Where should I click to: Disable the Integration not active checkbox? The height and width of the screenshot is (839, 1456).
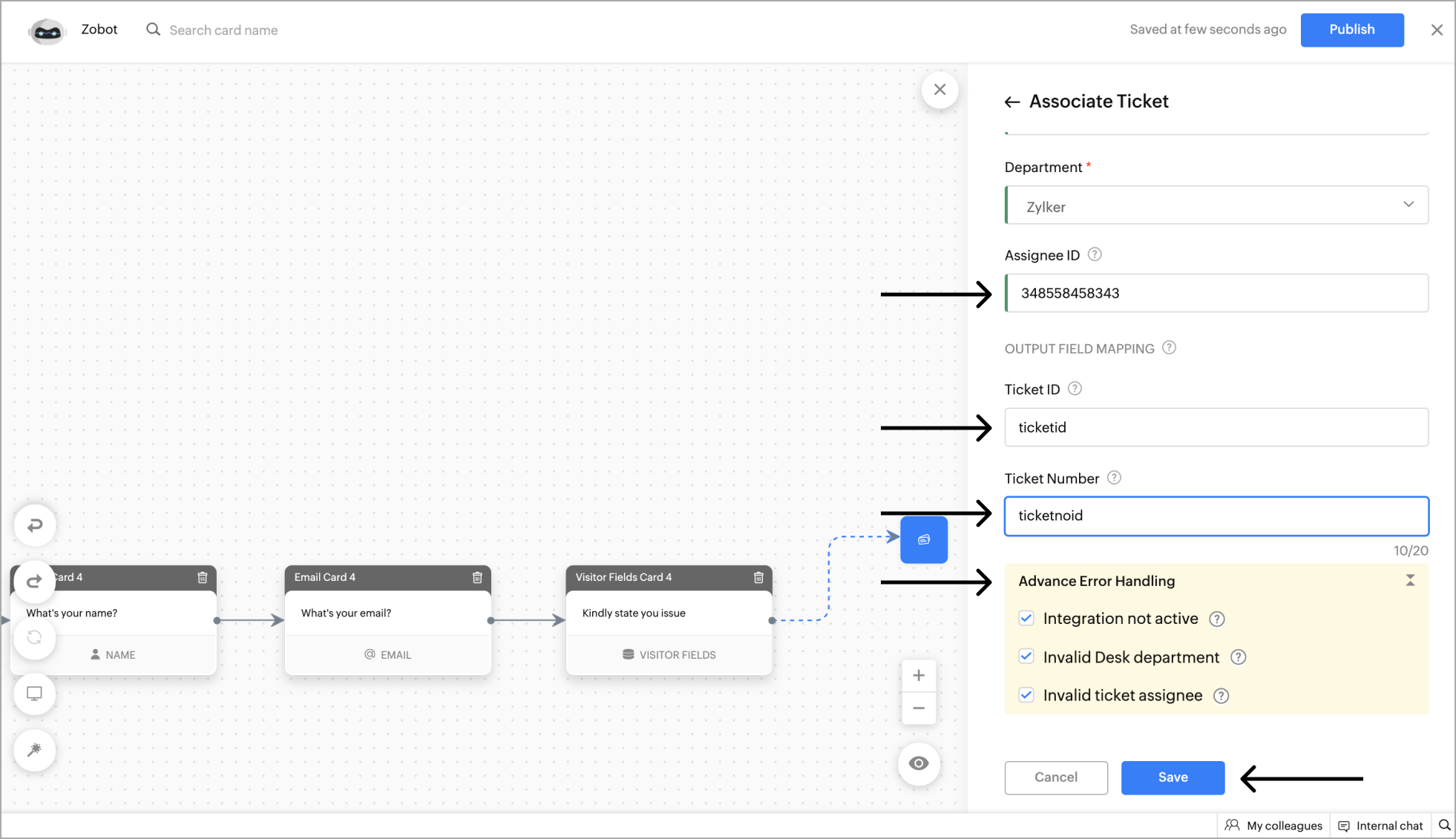(x=1026, y=618)
